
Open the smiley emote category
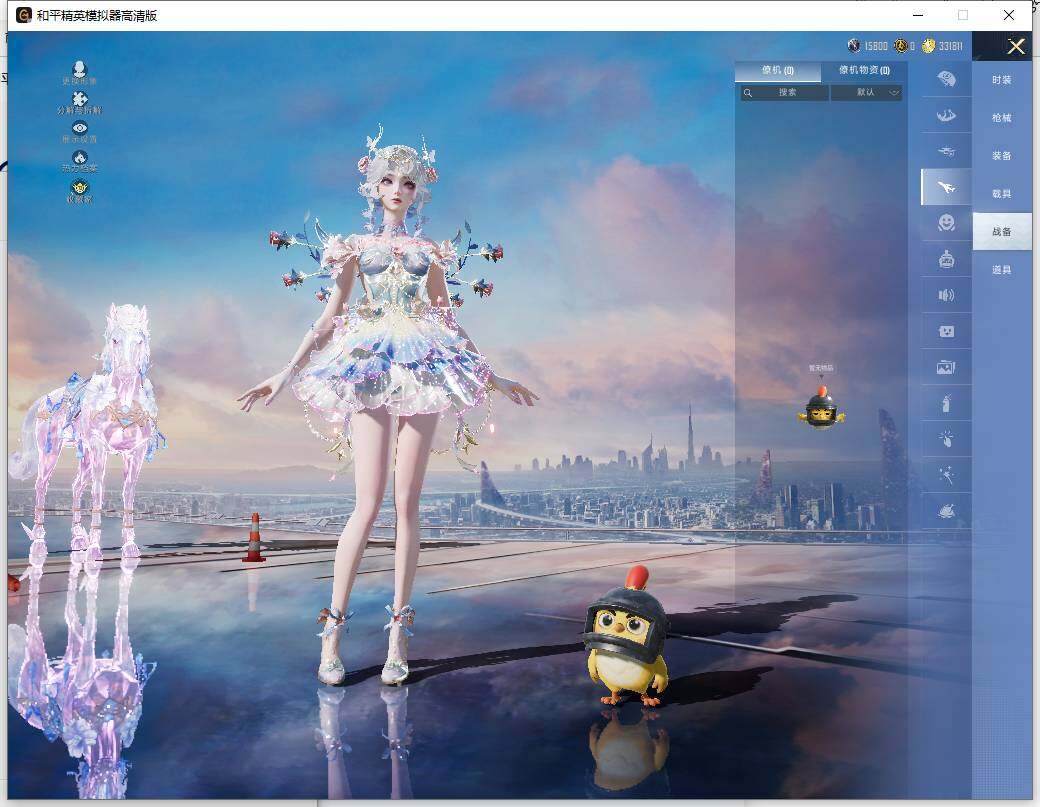pyautogui.click(x=946, y=223)
